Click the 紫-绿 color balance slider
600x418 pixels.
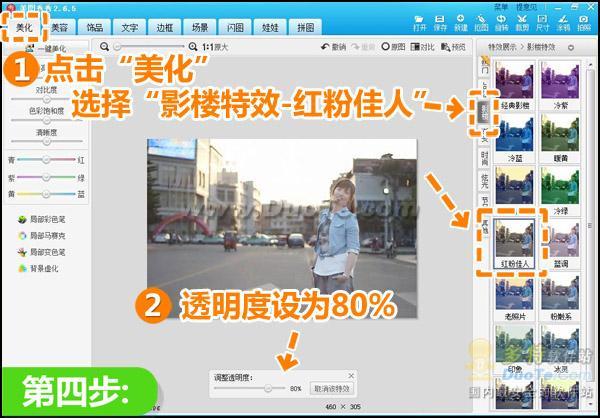pos(46,177)
